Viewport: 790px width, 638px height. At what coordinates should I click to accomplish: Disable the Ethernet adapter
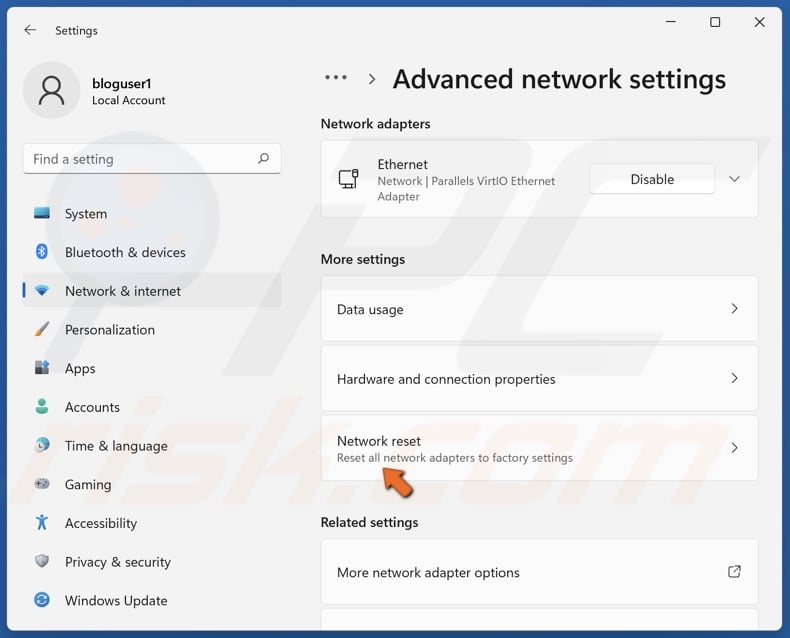tap(652, 179)
